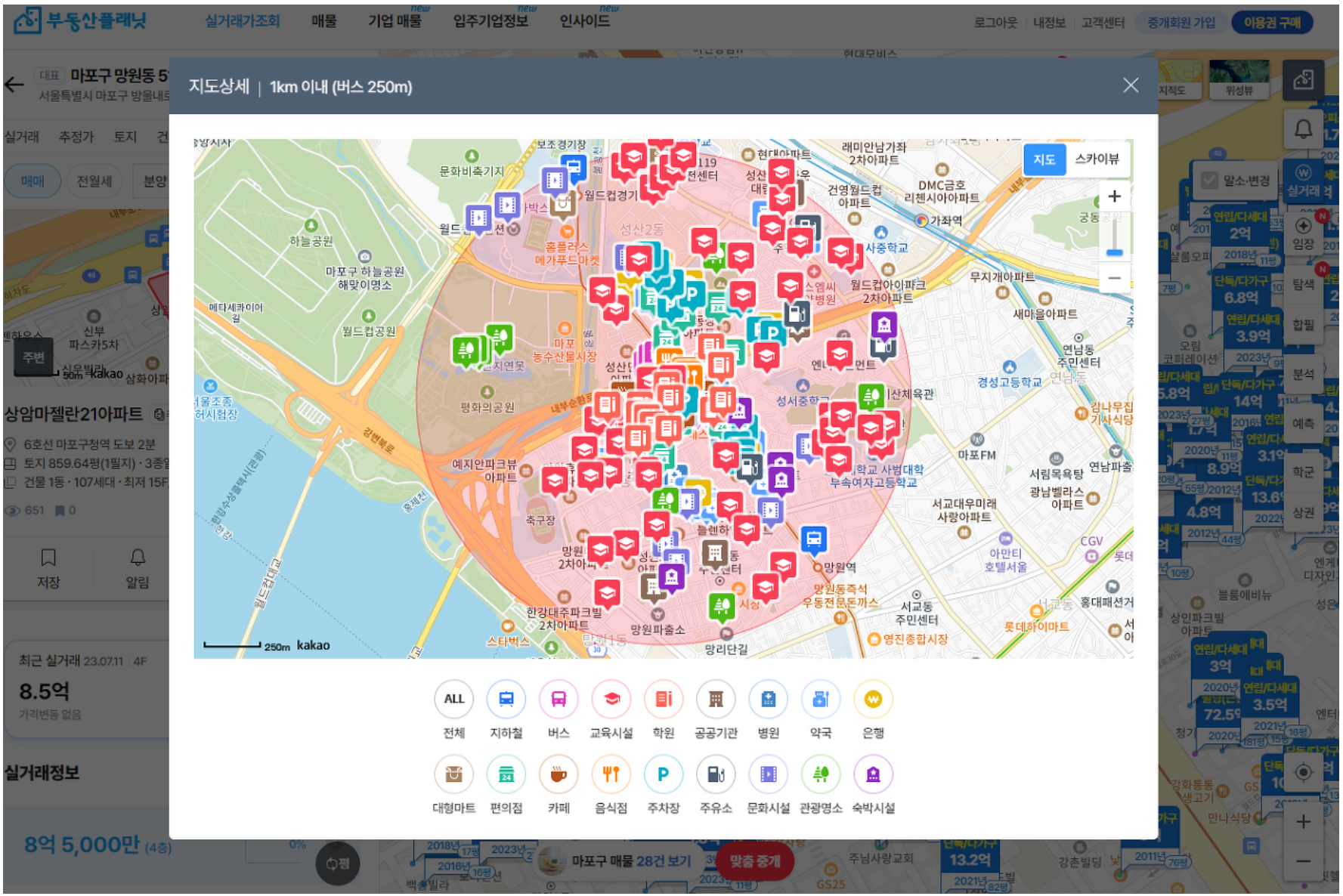Toggle the 병원 hospital filter icon
1343x896 pixels.
point(769,700)
